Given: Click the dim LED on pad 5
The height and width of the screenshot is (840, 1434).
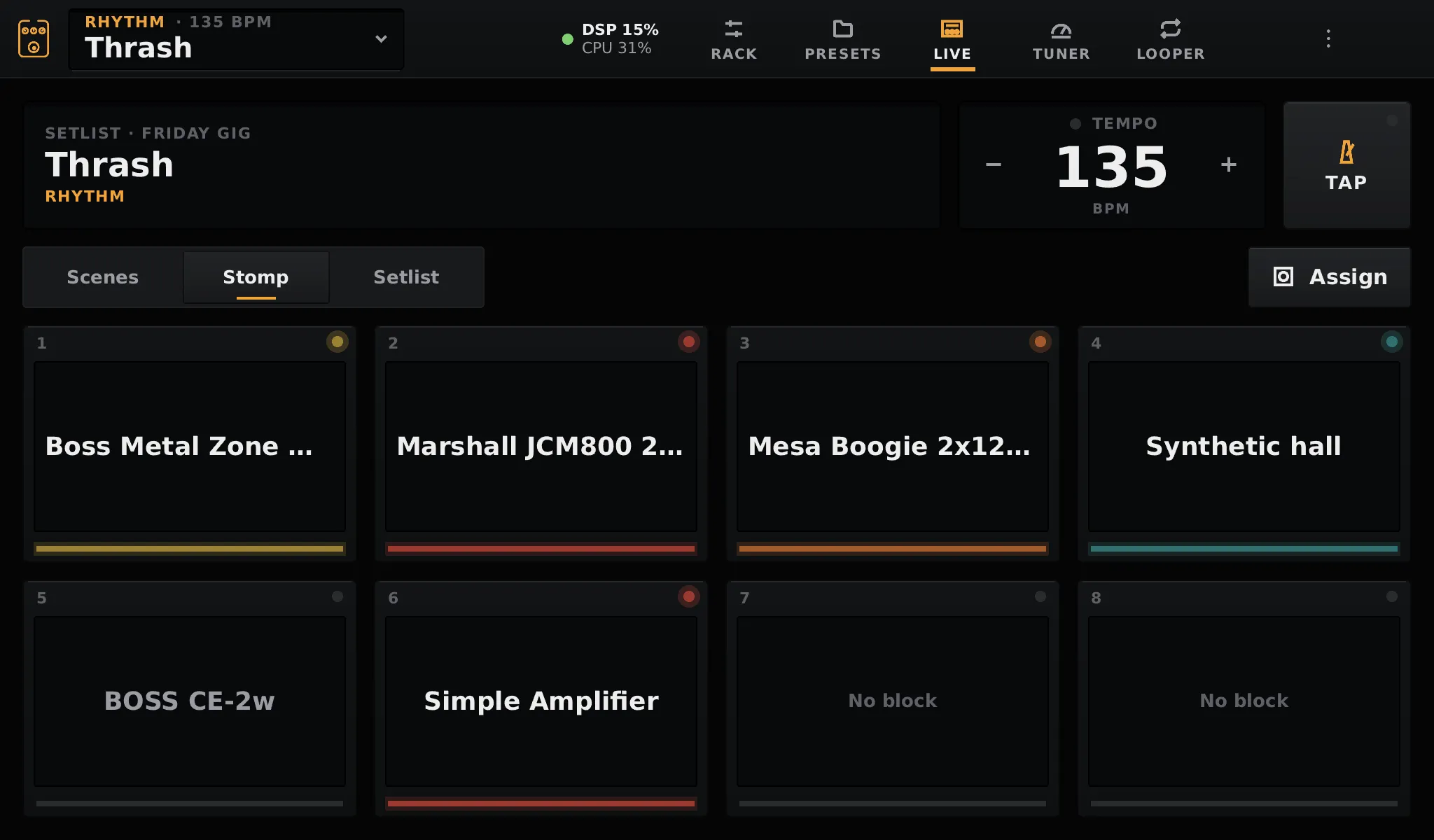Looking at the screenshot, I should (337, 596).
